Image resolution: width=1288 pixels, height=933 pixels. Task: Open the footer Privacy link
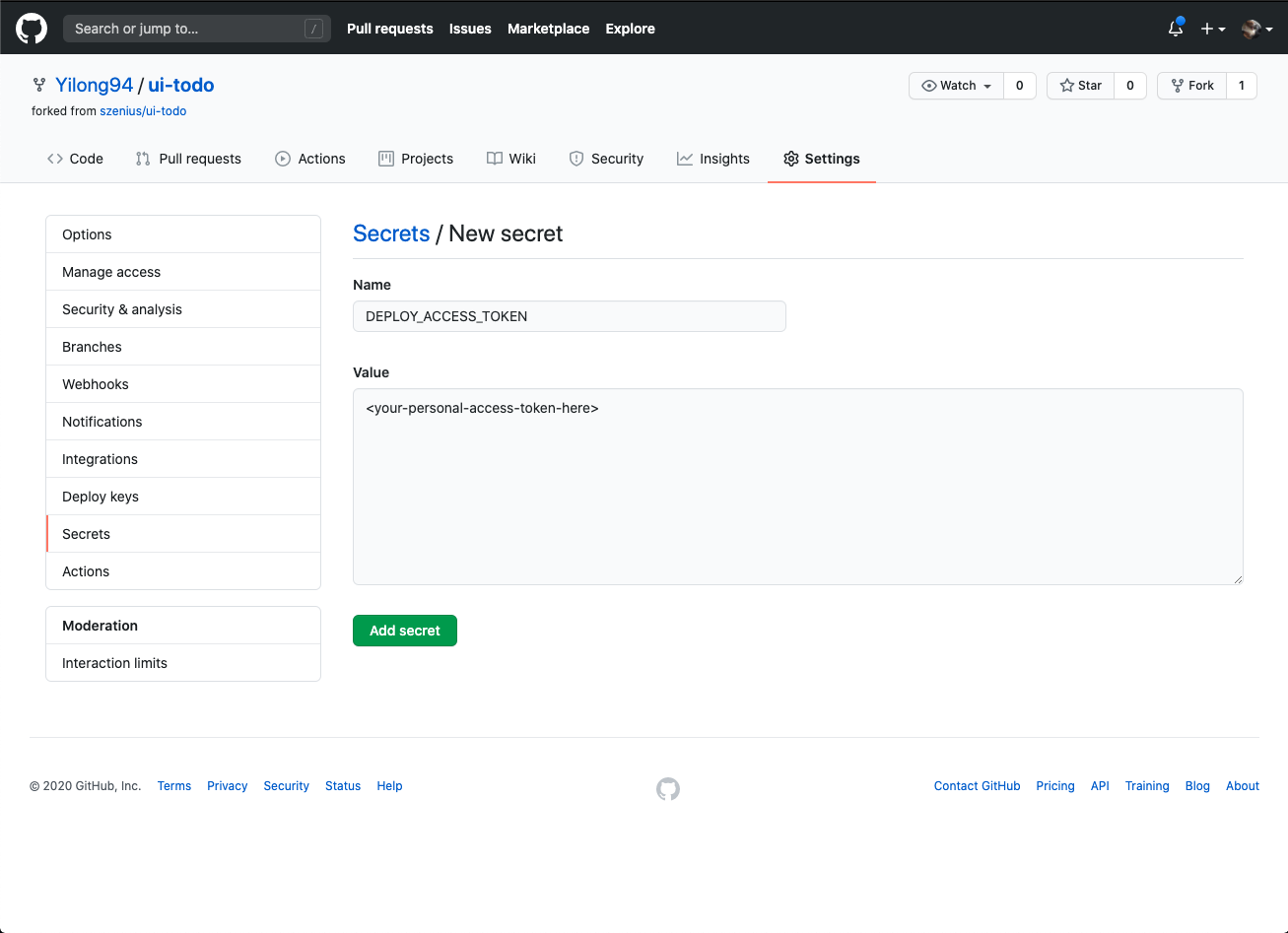tap(228, 786)
